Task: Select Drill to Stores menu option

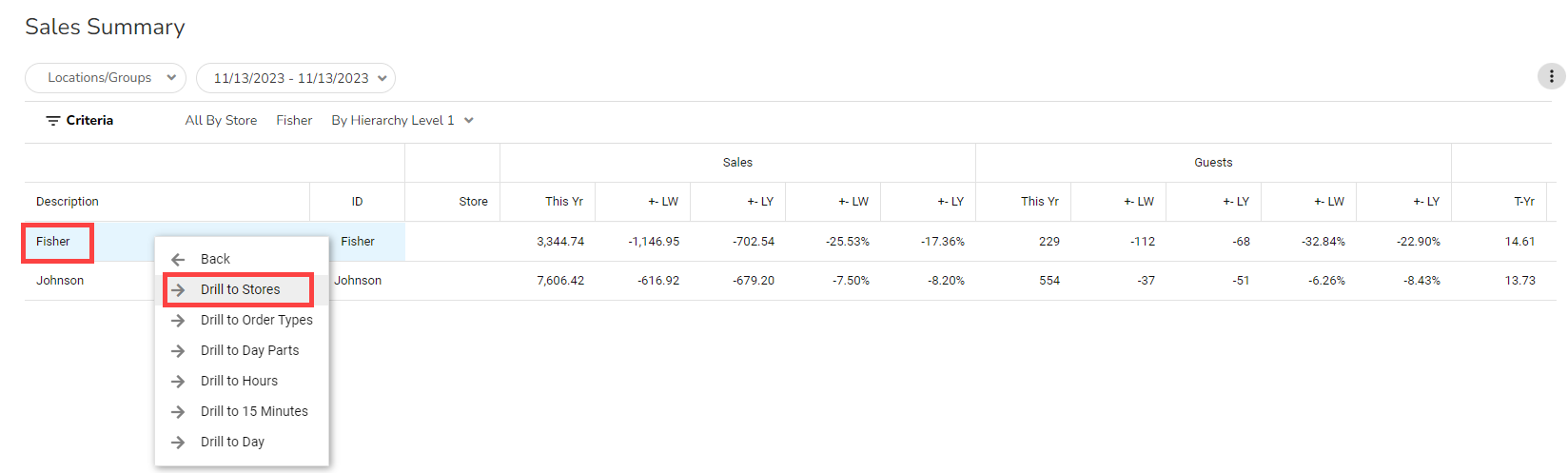Action: tap(241, 289)
